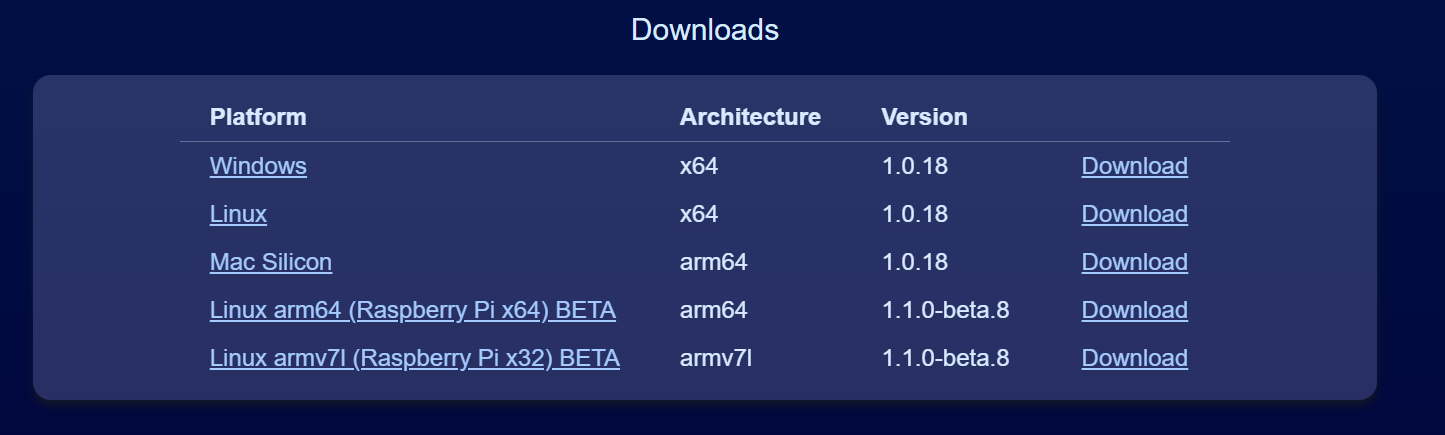Open the Windows platform link
1445x435 pixels.
[258, 166]
